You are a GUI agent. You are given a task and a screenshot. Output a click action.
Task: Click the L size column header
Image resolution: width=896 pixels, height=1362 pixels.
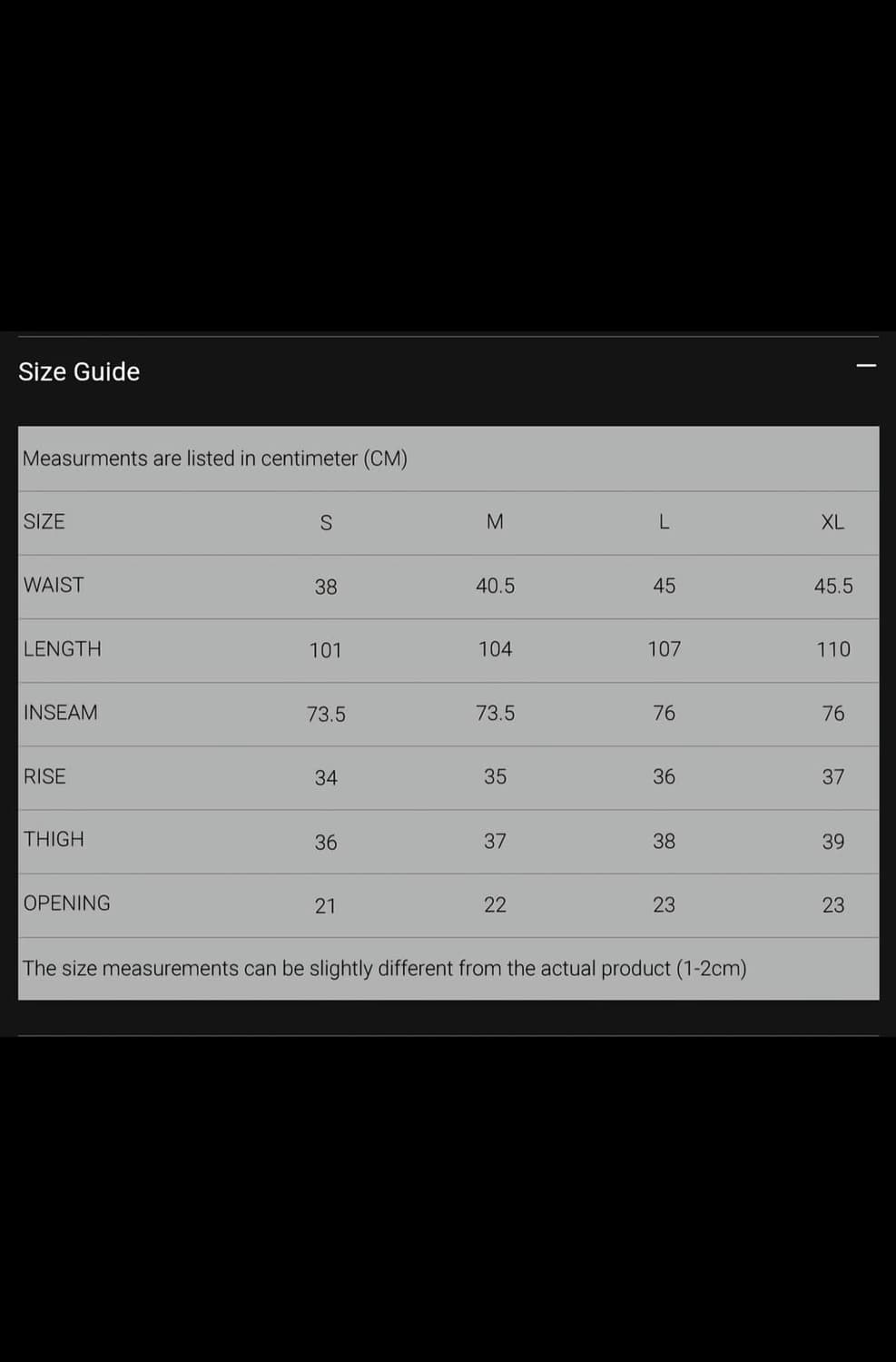(664, 522)
